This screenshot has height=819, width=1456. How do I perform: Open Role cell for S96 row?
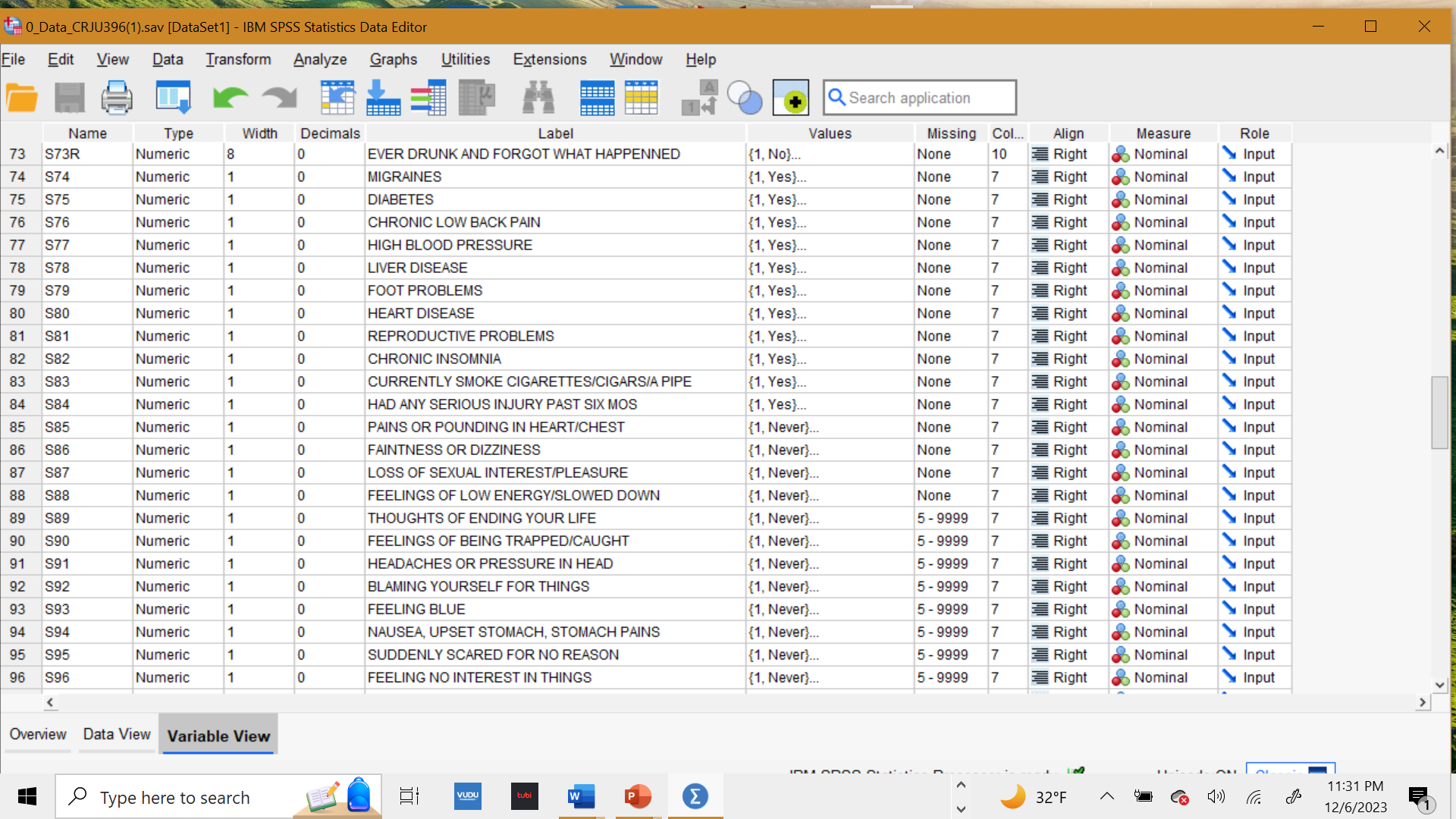click(x=1255, y=677)
